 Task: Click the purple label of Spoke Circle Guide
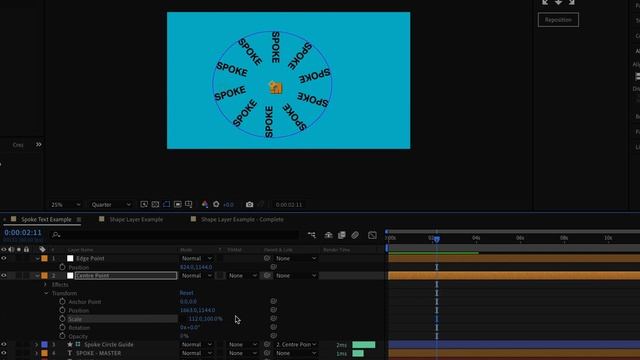(x=44, y=344)
